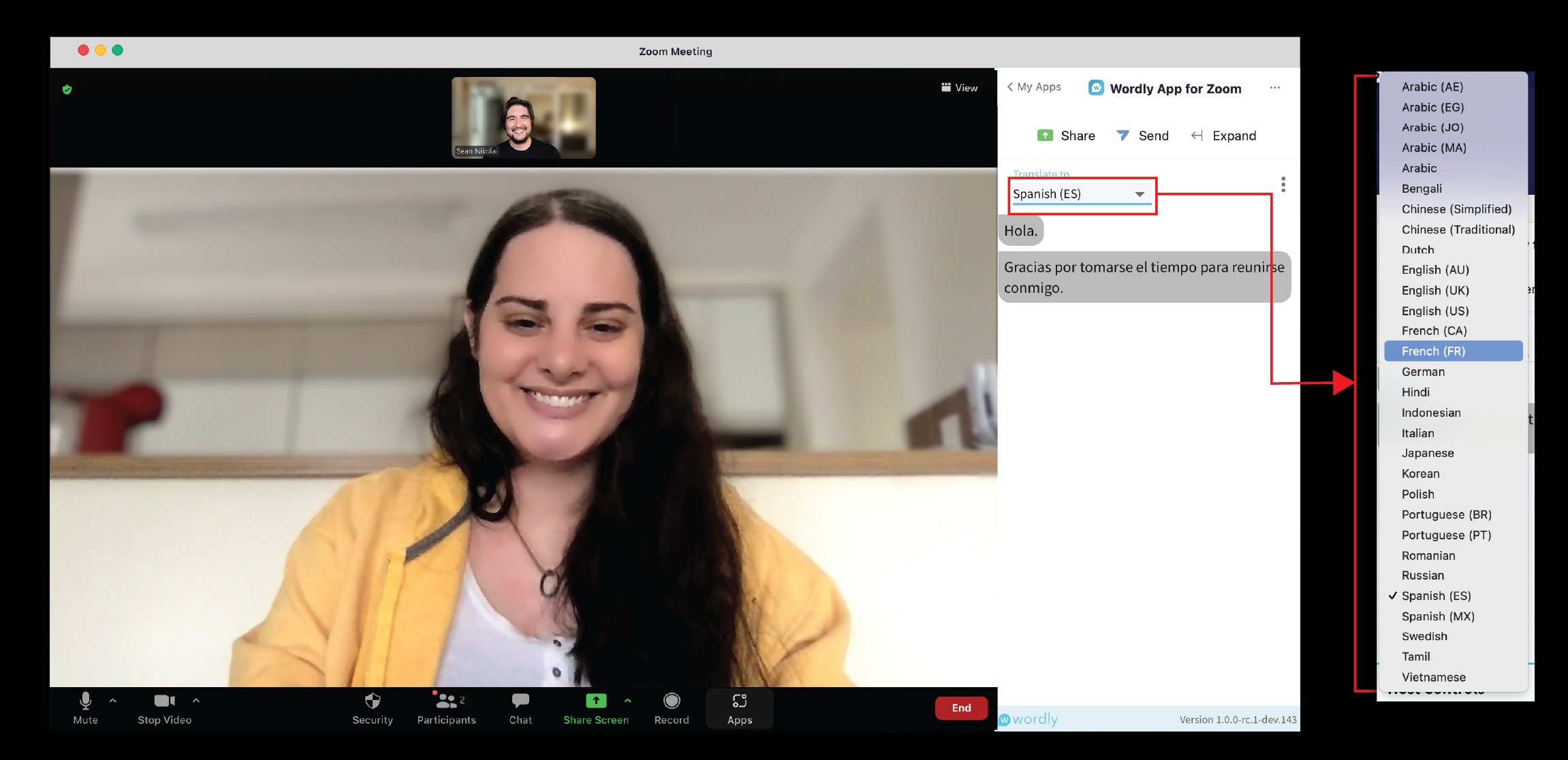Stop Video camera toggle

164,708
